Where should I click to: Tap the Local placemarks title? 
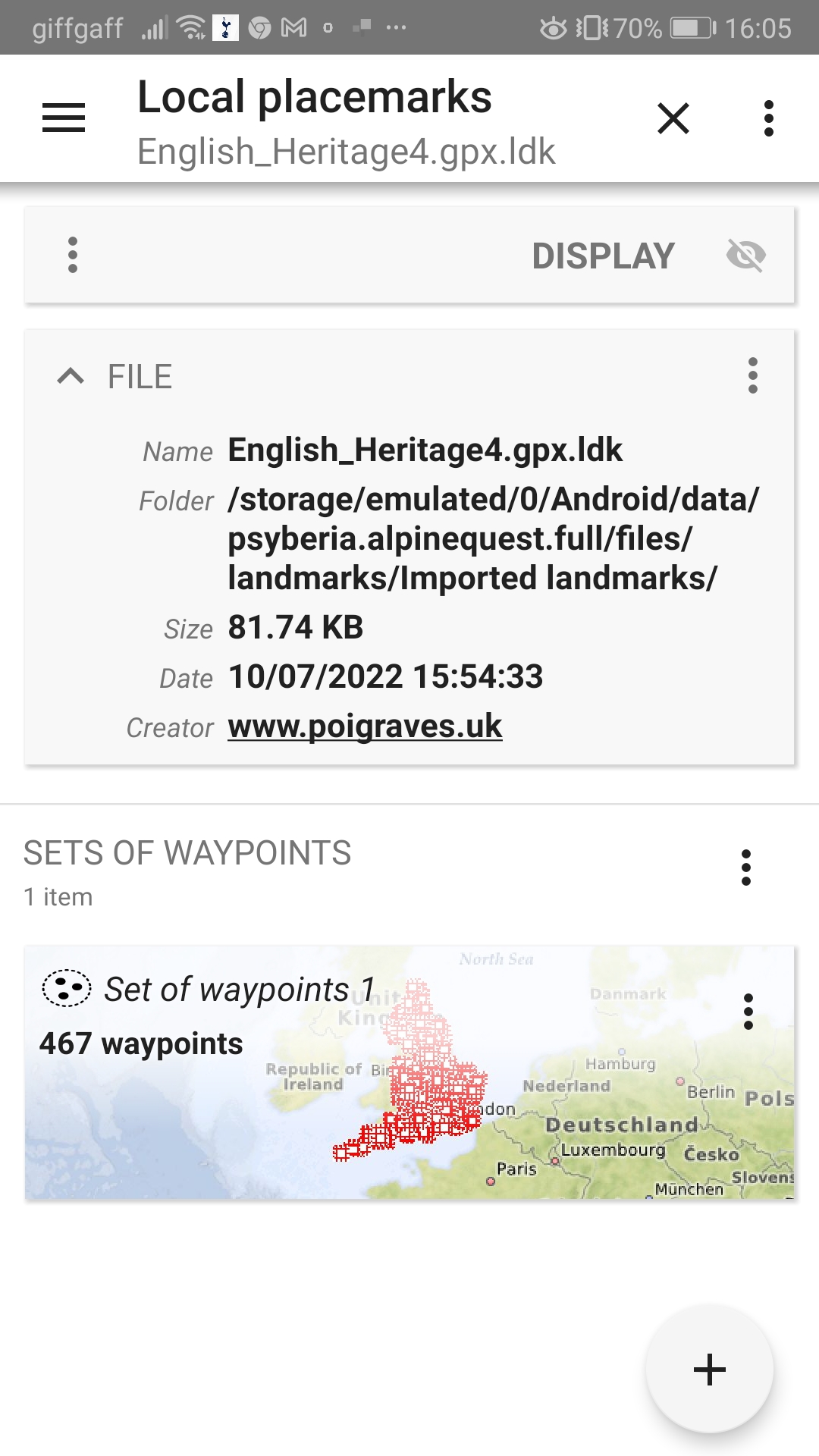pos(314,97)
